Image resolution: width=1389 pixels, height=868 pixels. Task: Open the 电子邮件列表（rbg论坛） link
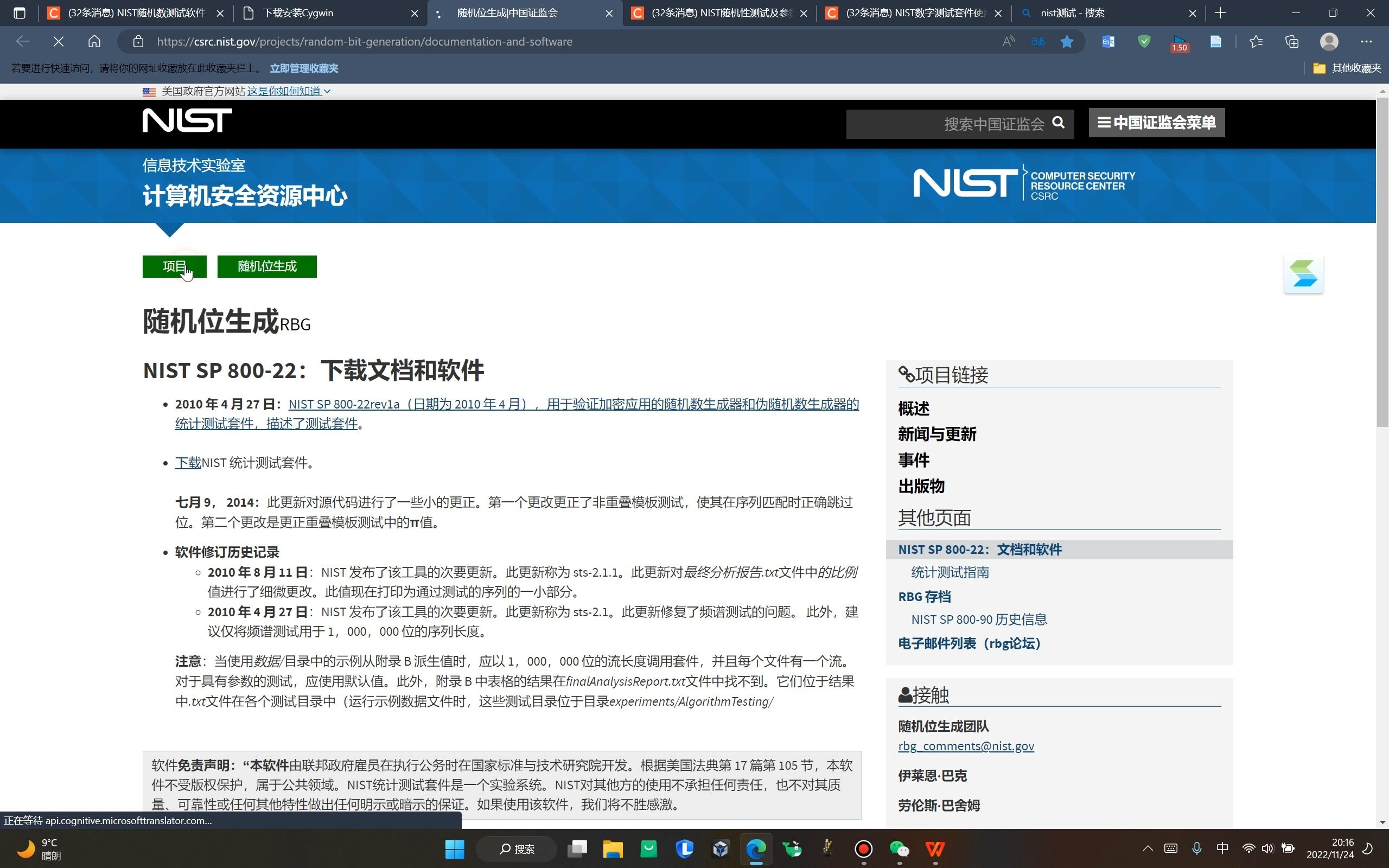[x=970, y=643]
